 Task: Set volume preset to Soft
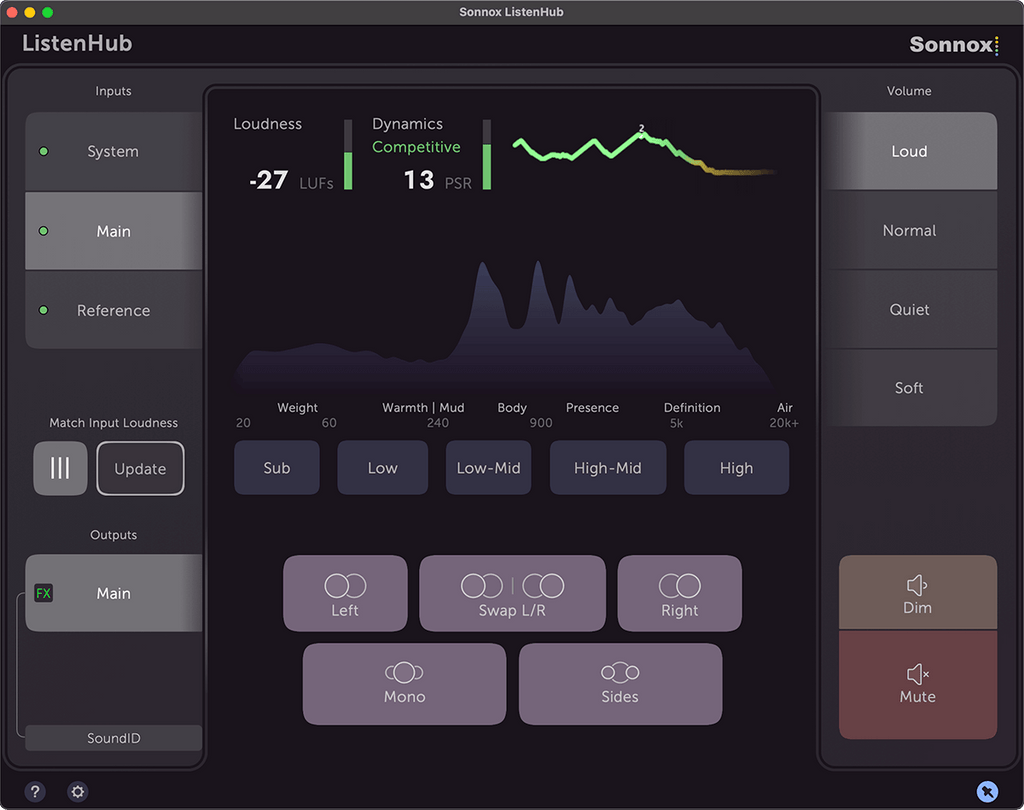(909, 388)
